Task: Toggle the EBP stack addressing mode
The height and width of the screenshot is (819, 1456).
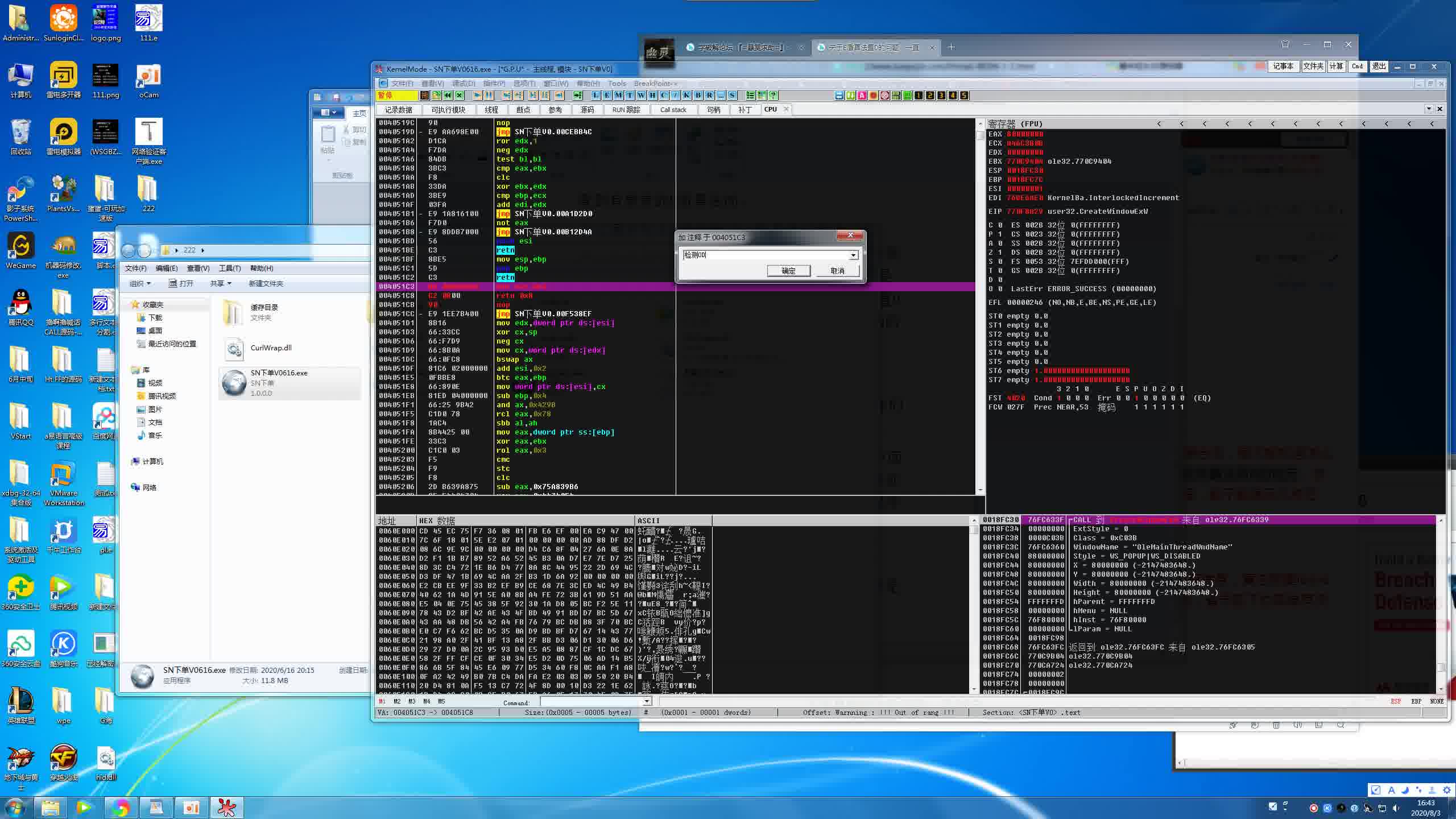Action: point(1416,701)
